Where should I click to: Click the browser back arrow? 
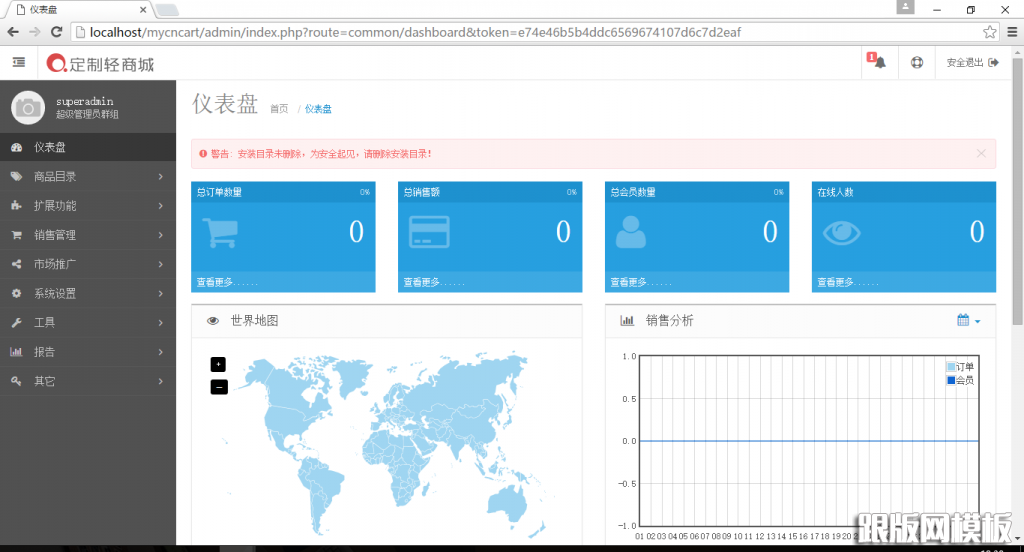tap(13, 32)
